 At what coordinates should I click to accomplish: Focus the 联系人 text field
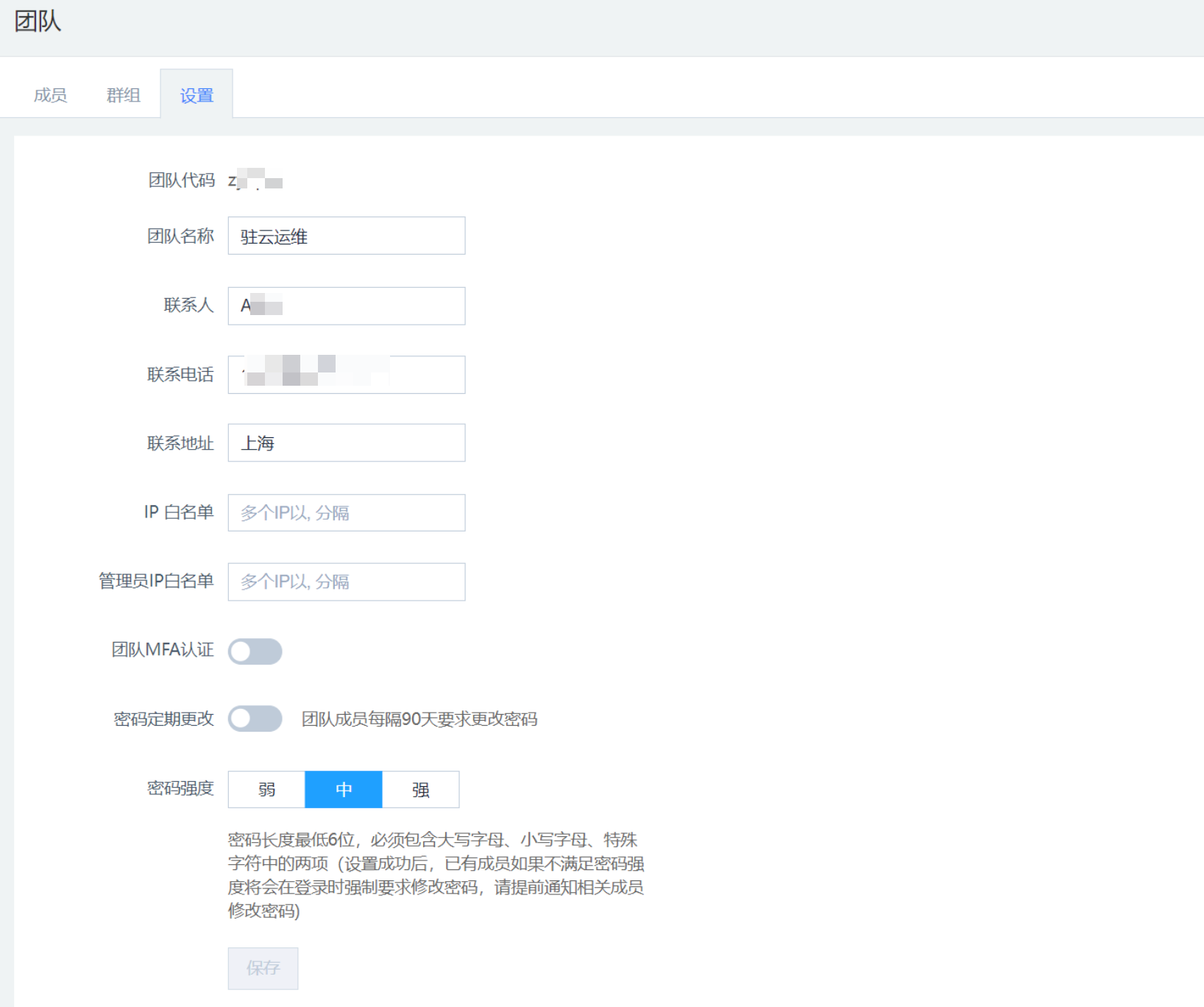tap(346, 305)
